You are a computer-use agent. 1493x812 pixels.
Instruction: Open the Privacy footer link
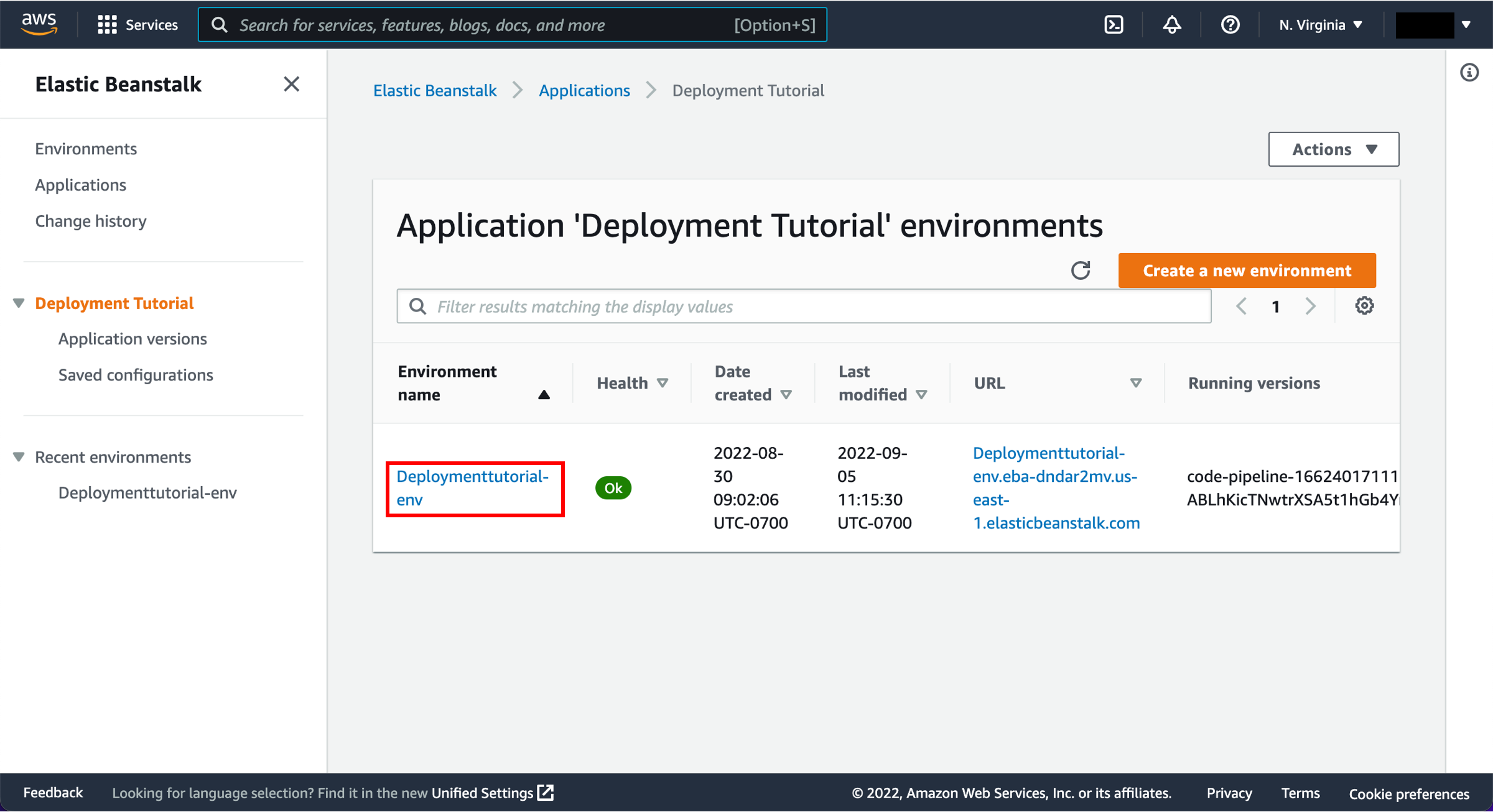pos(1229,793)
